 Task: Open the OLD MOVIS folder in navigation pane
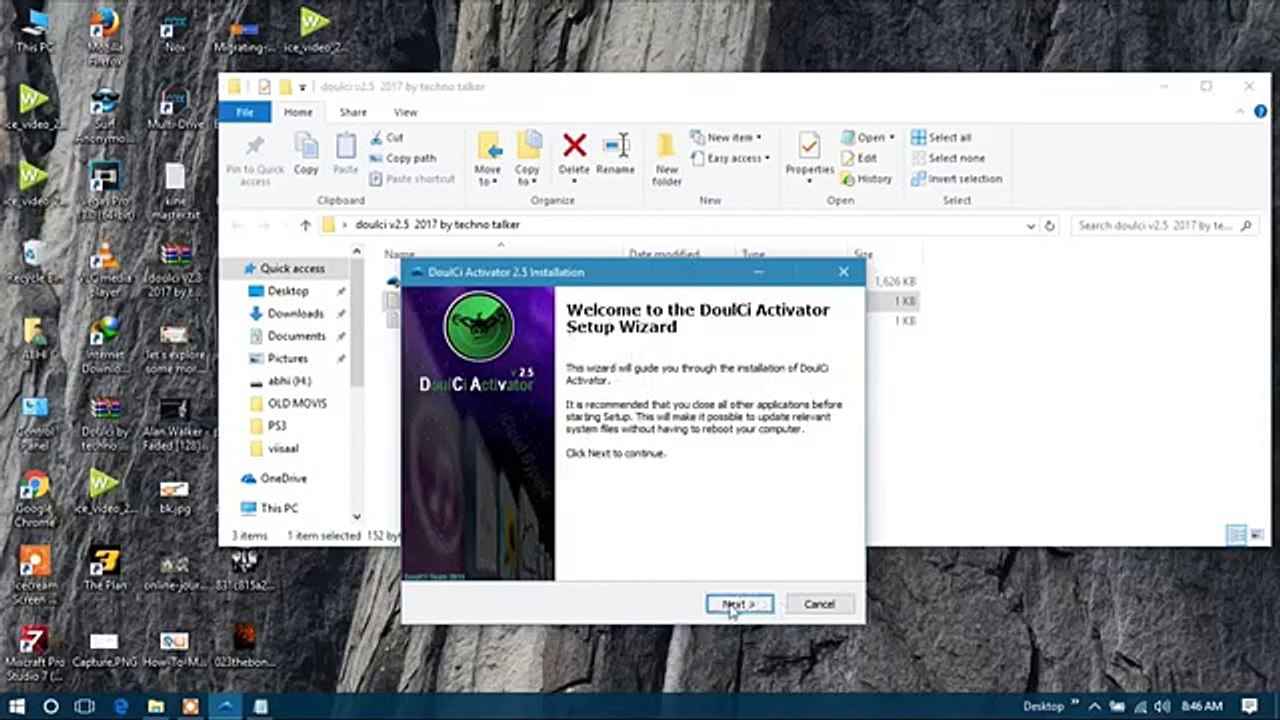click(297, 403)
